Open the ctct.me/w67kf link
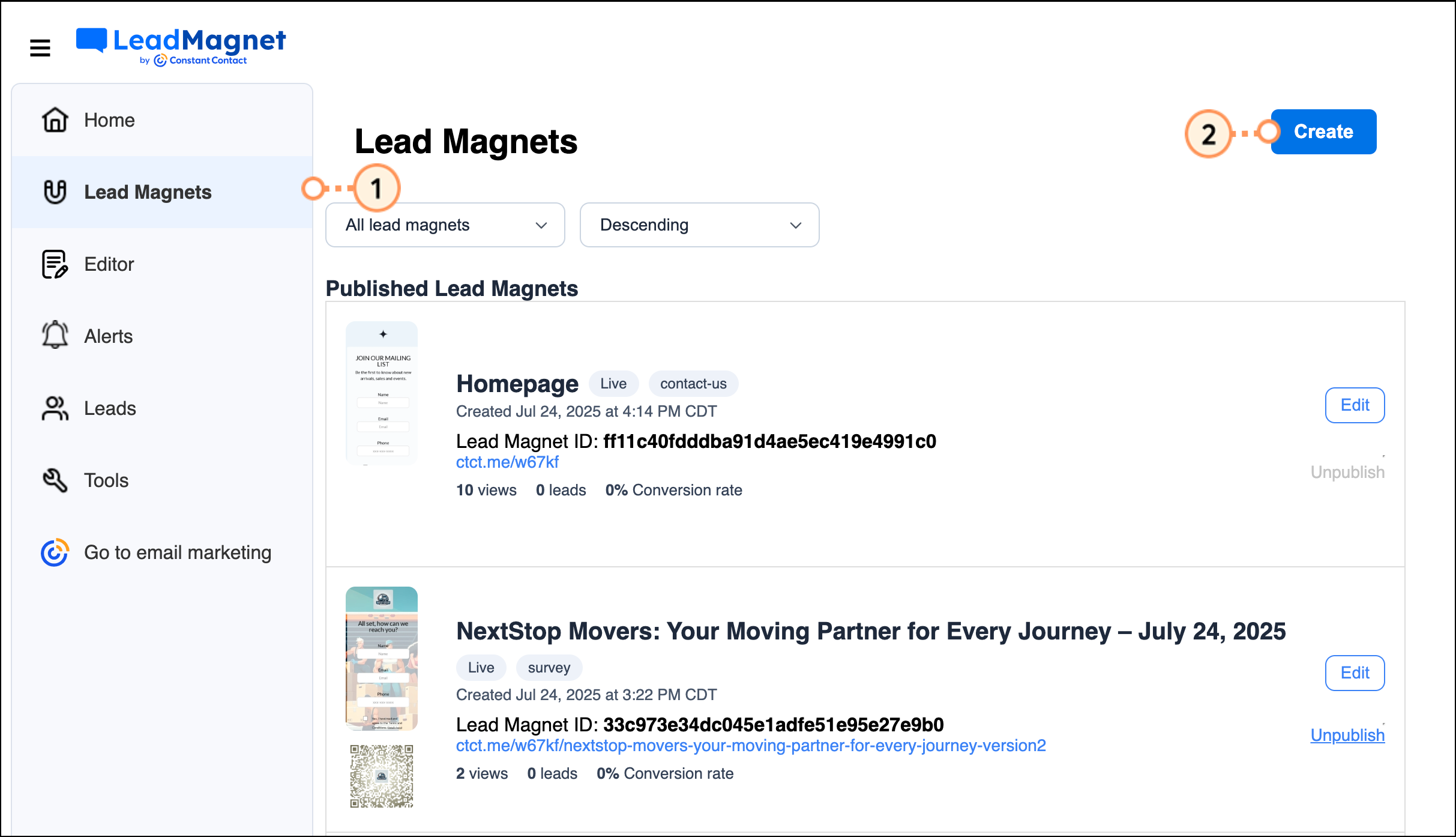 (507, 462)
